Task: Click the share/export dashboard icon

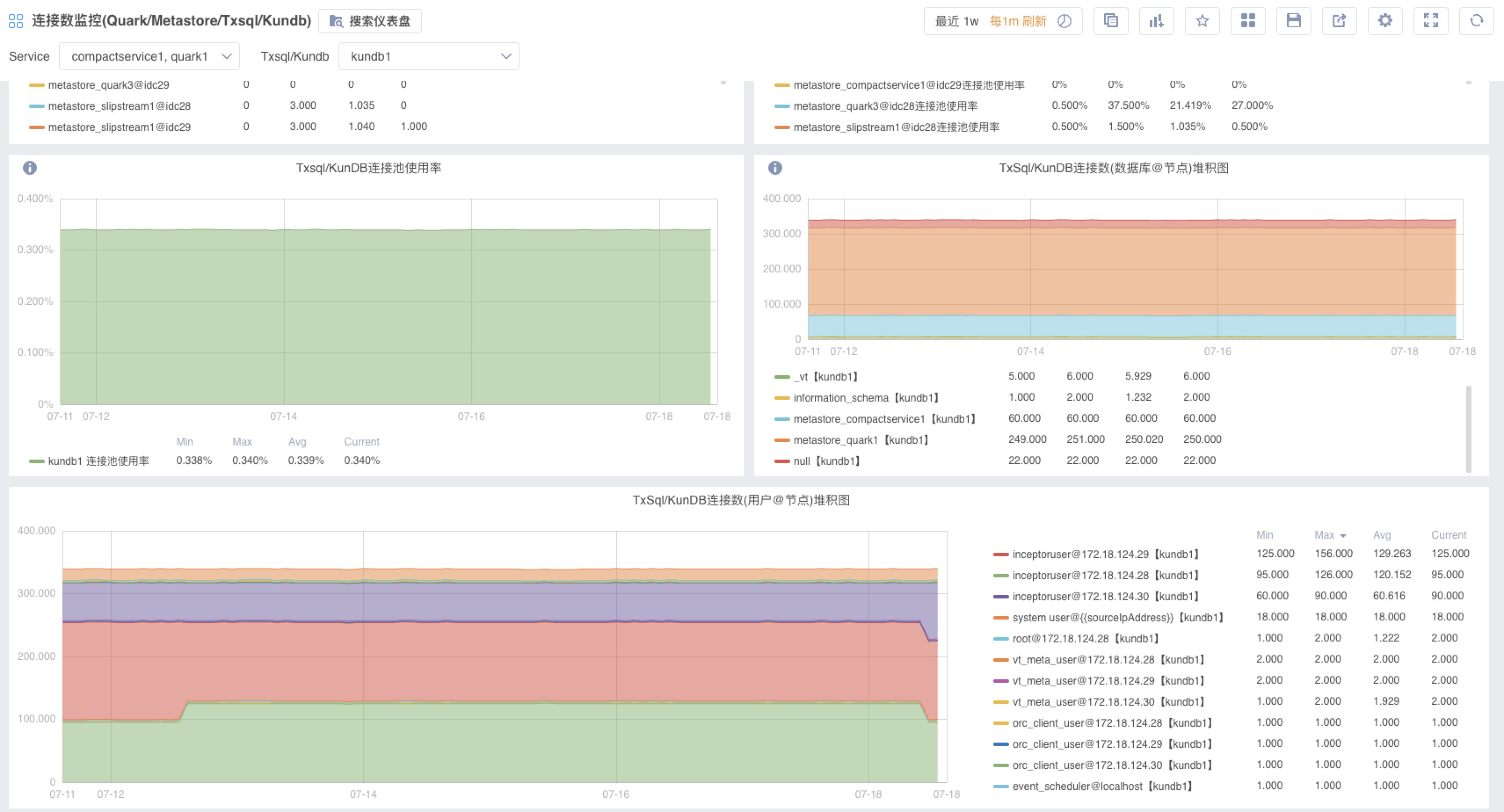Action: 1339,21
